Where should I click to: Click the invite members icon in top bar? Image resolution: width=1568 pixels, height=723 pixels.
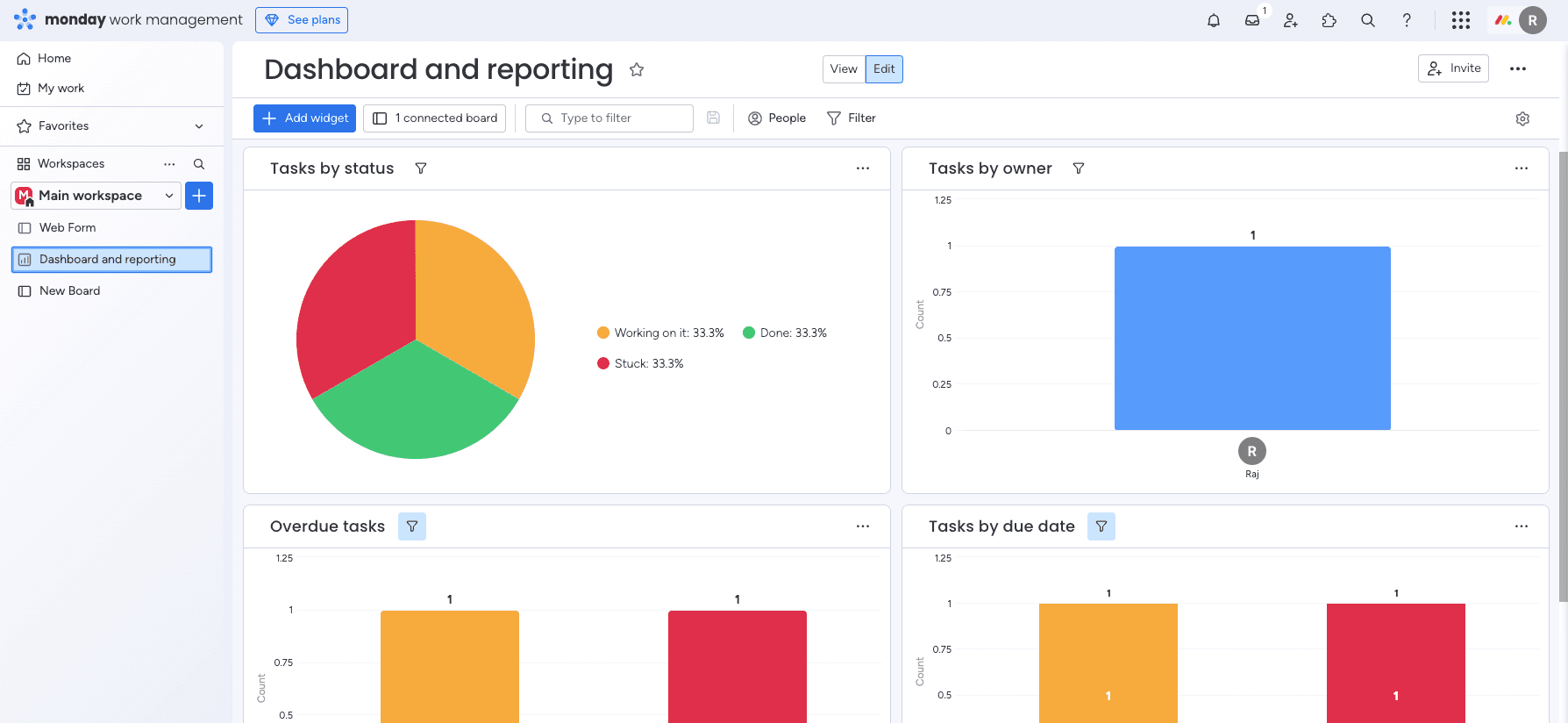click(x=1291, y=20)
